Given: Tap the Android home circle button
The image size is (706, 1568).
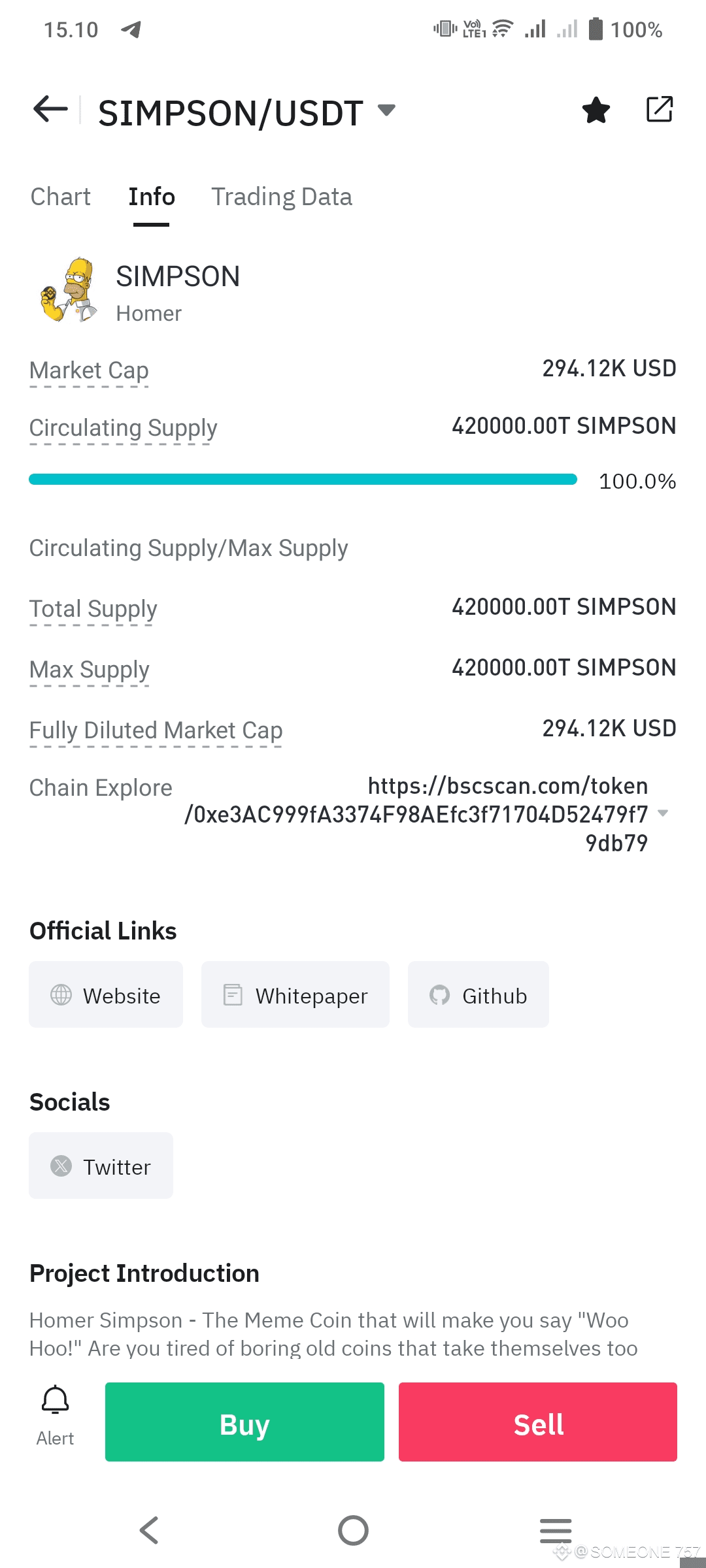Looking at the screenshot, I should pyautogui.click(x=353, y=1530).
